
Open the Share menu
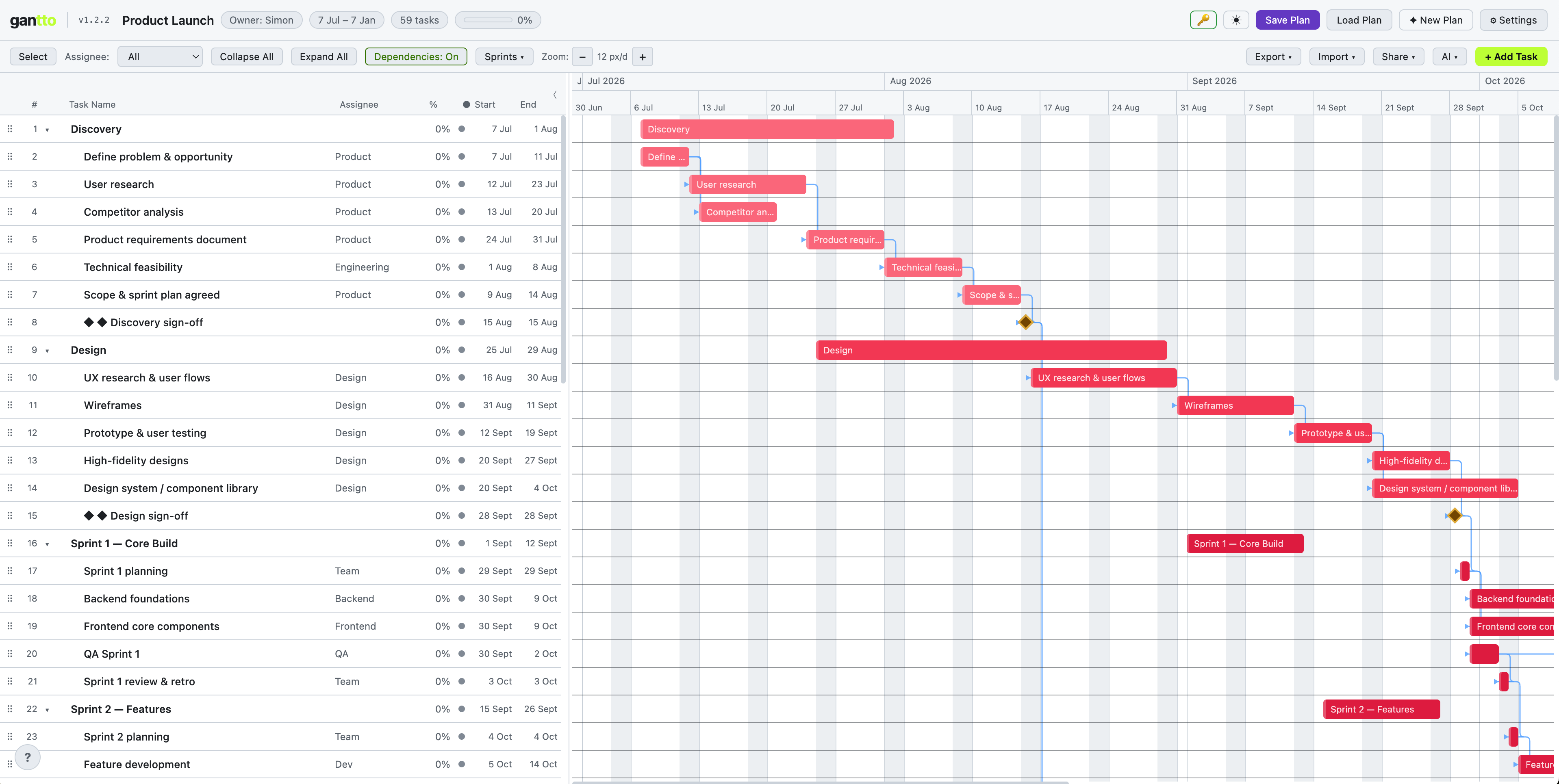tap(1398, 57)
